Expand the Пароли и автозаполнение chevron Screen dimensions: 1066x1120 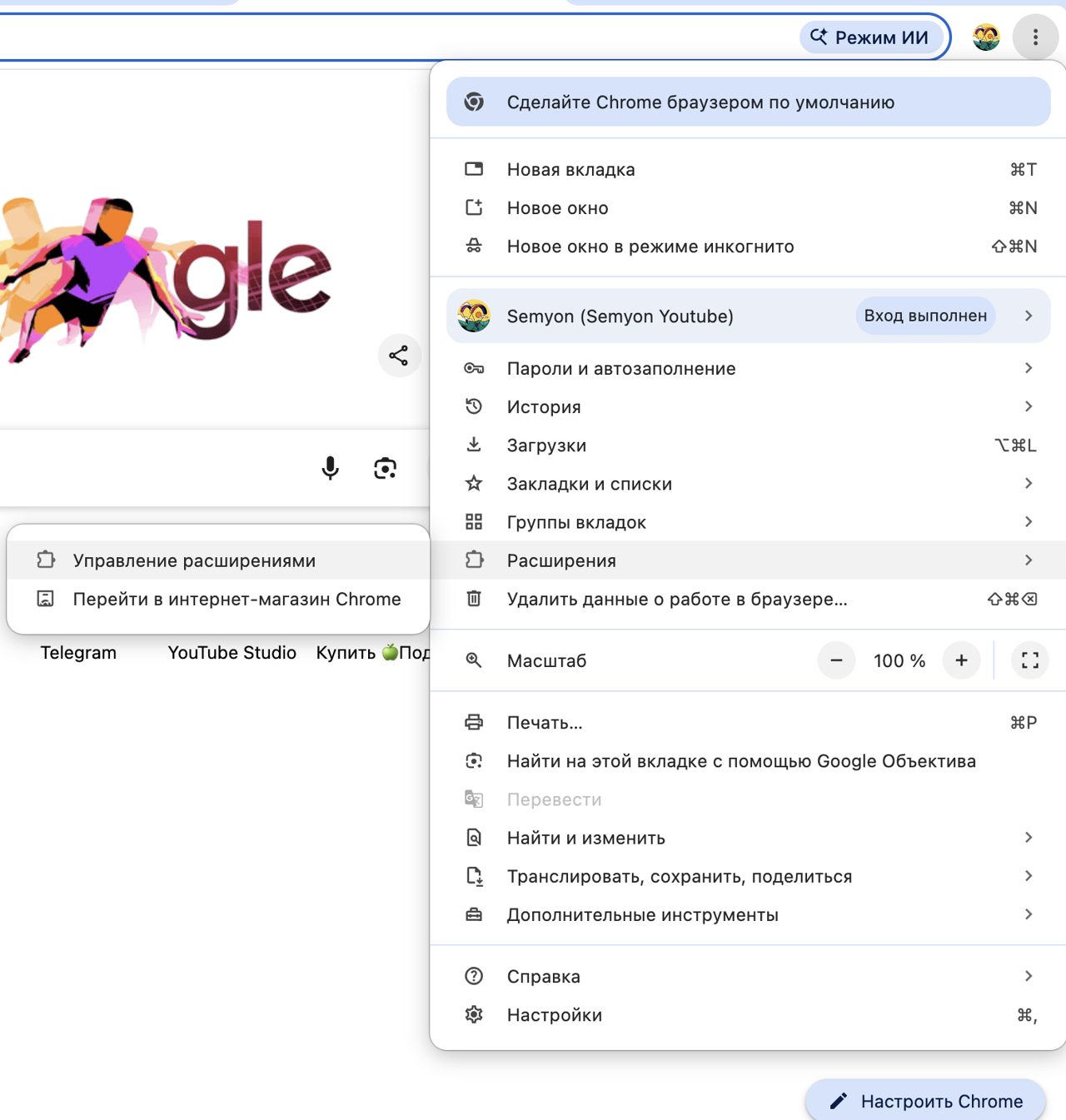pos(1029,368)
